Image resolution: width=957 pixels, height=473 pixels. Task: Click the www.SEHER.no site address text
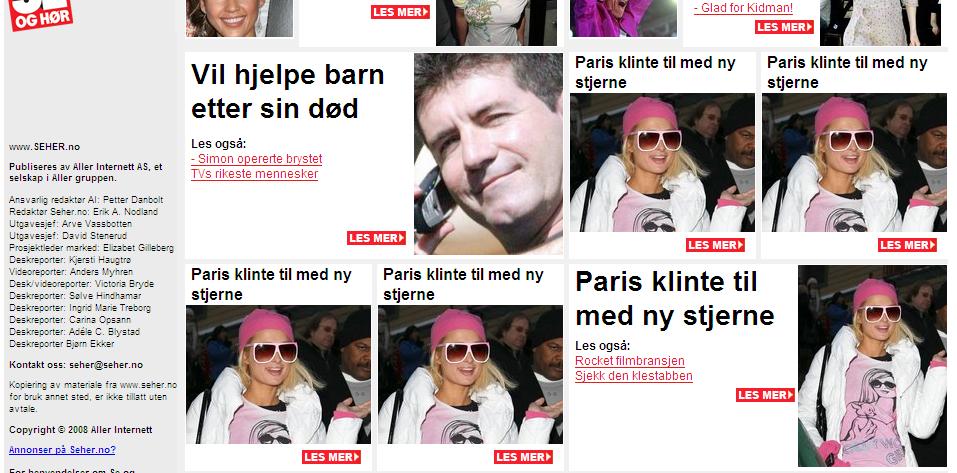click(44, 147)
